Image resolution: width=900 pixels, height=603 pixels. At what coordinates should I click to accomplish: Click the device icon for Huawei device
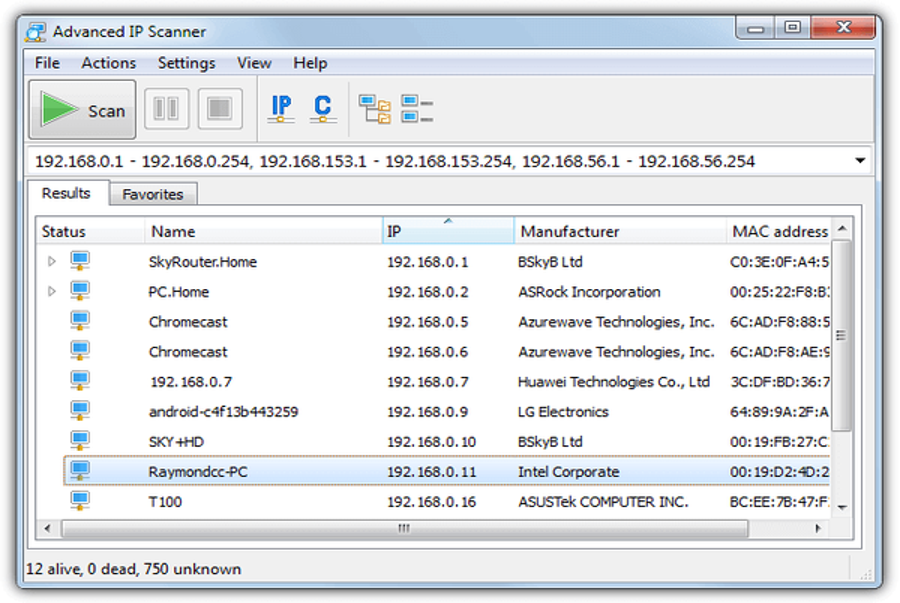tap(80, 380)
